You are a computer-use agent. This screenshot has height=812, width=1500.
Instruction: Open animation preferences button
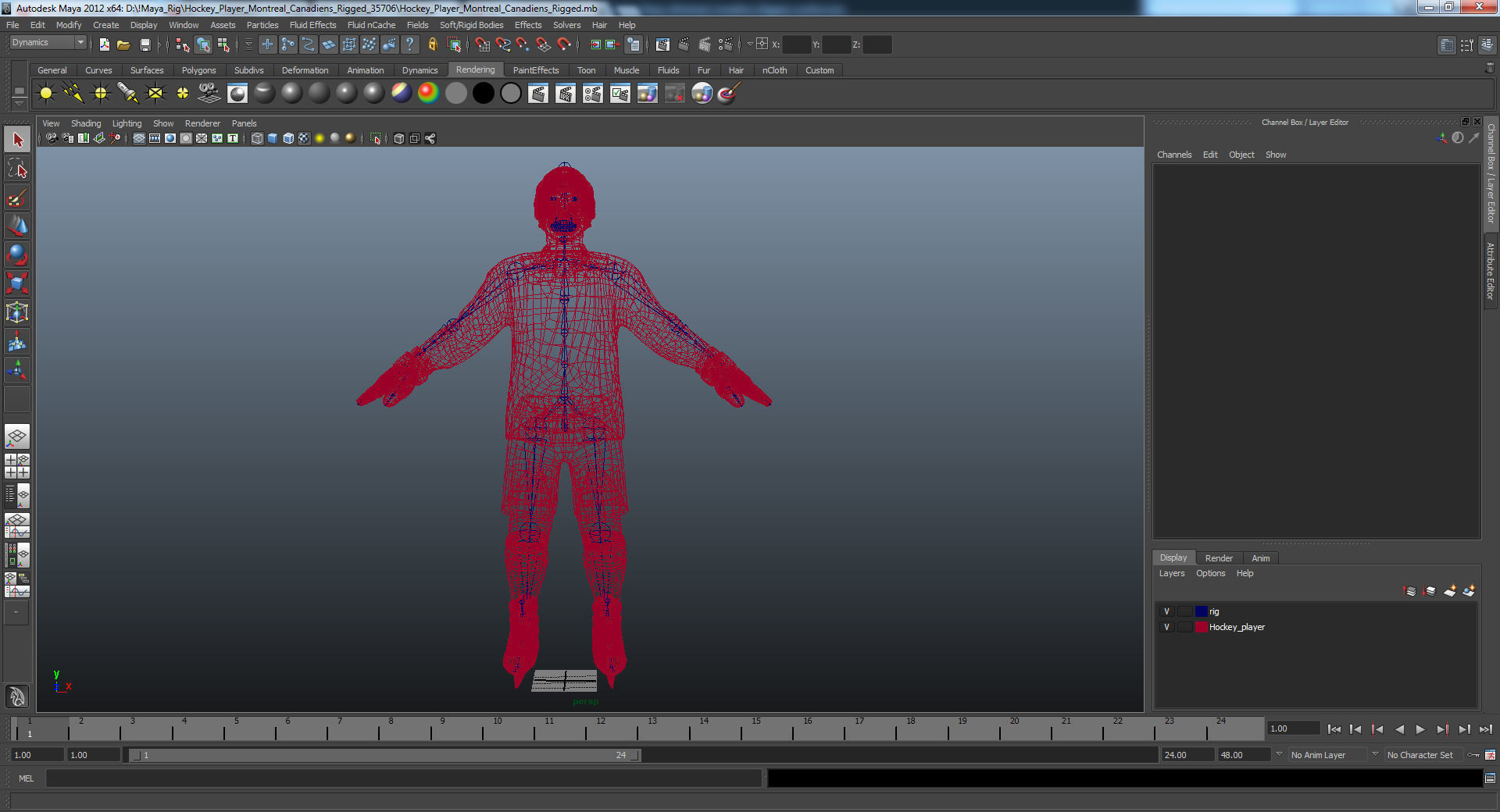(x=1490, y=755)
